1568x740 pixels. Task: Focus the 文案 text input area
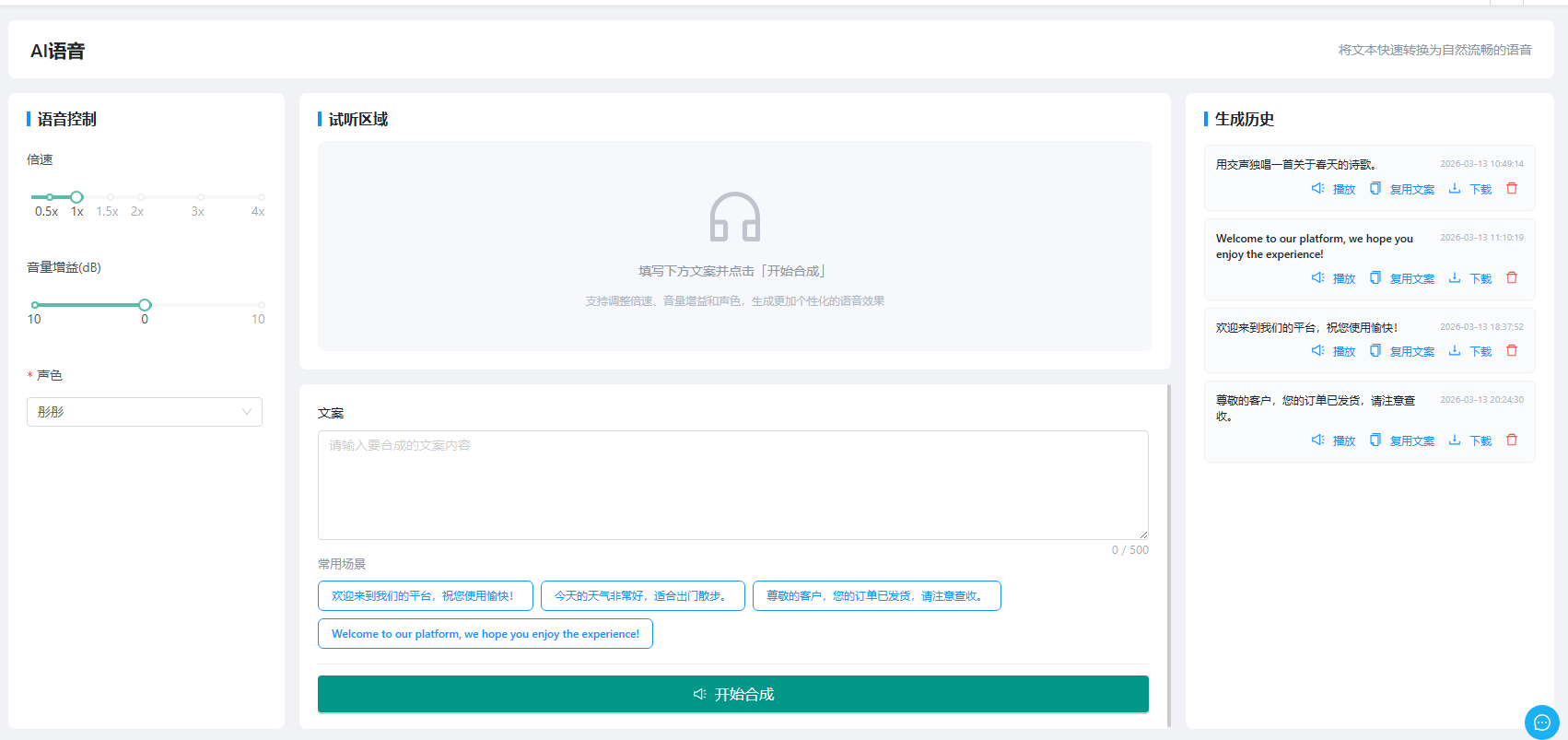click(x=732, y=485)
